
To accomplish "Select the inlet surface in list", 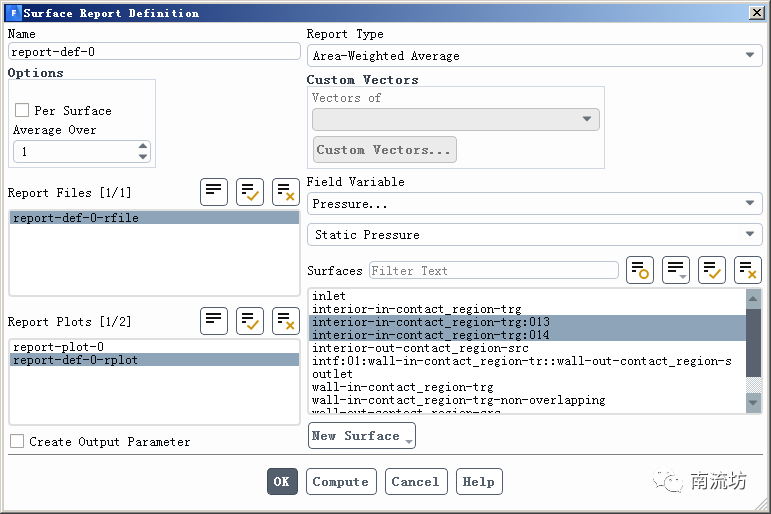I will 329,296.
